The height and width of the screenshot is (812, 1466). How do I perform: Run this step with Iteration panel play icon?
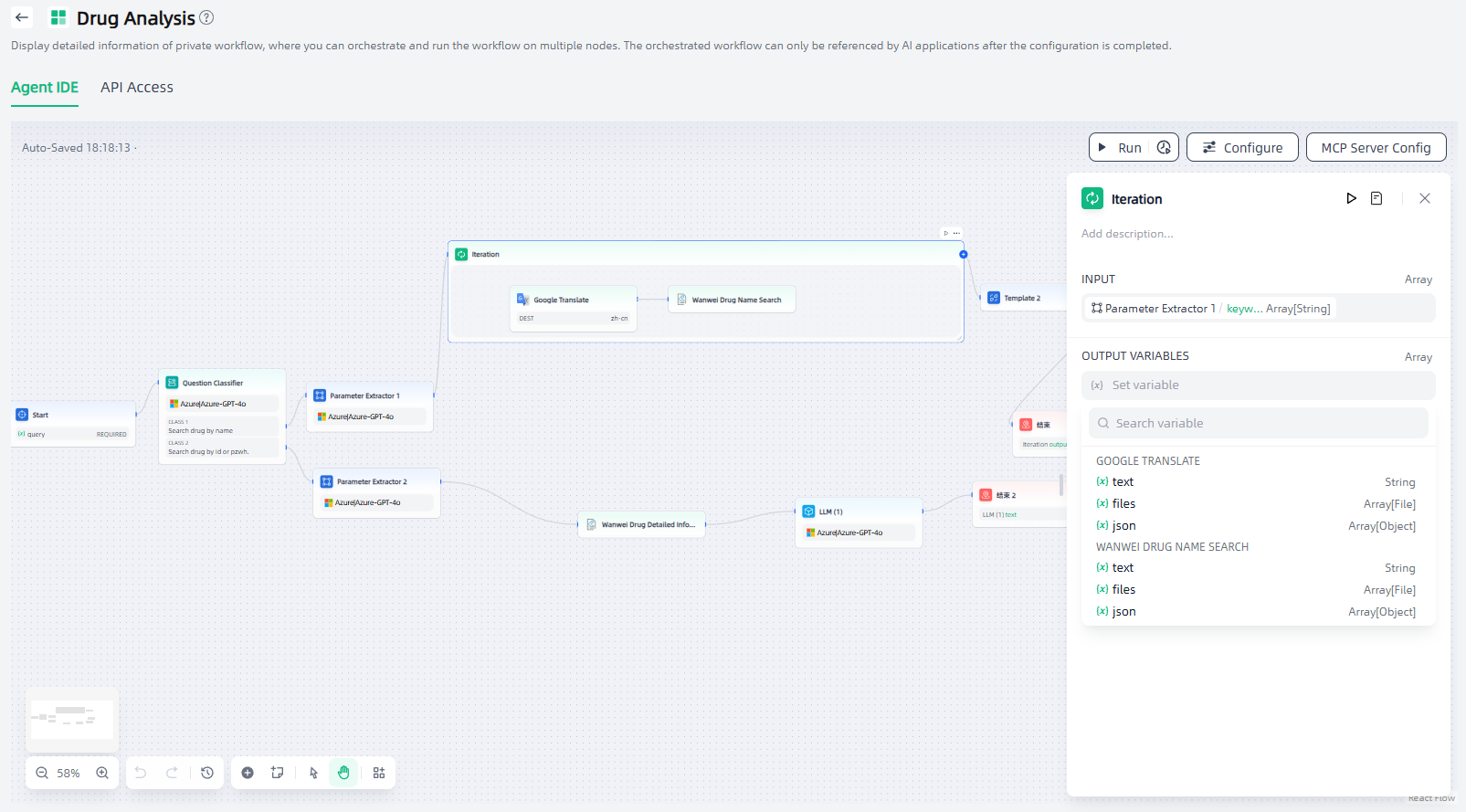(1351, 198)
